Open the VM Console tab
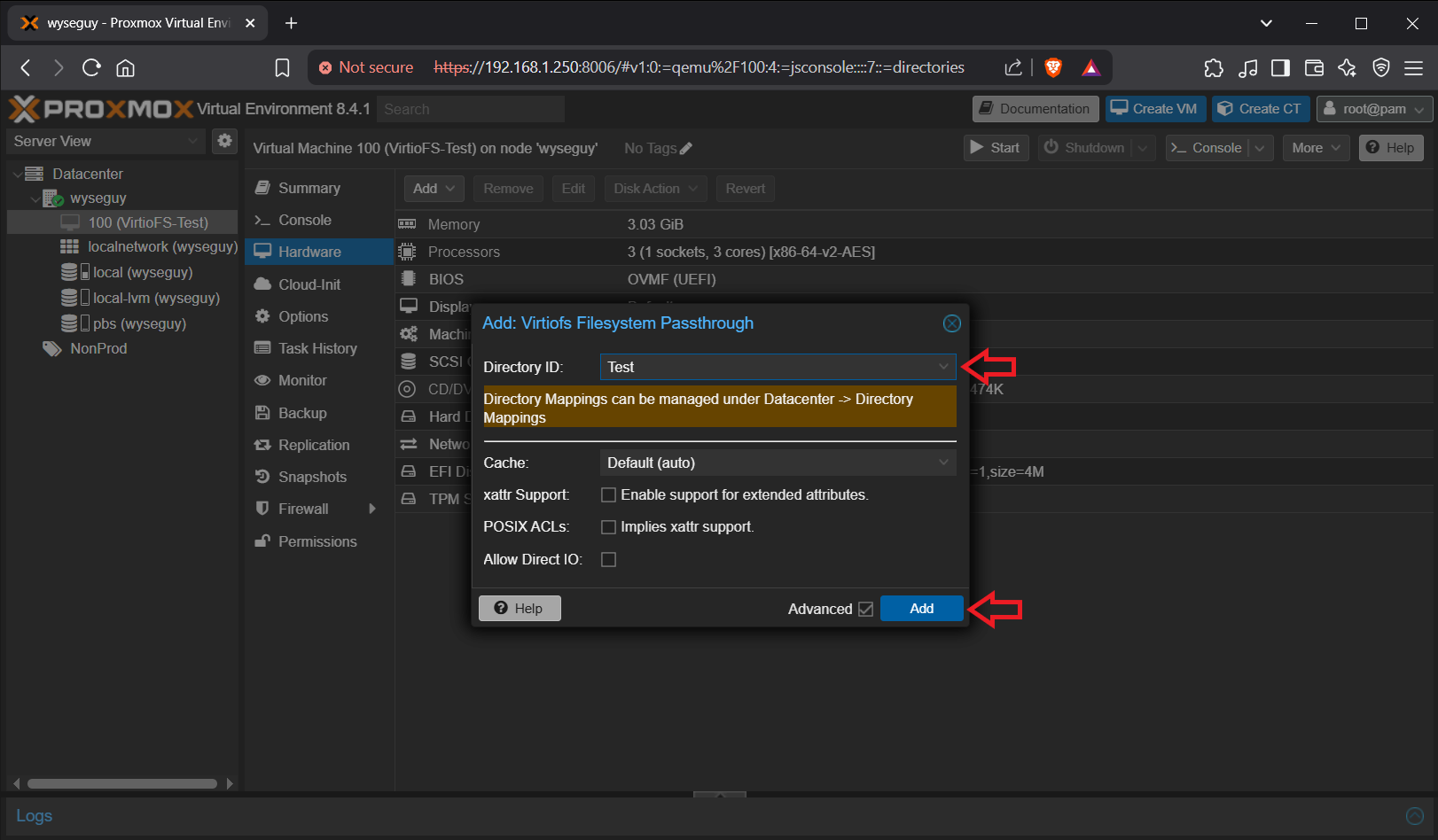Screen dimensions: 1438x840 click(x=319, y=220)
